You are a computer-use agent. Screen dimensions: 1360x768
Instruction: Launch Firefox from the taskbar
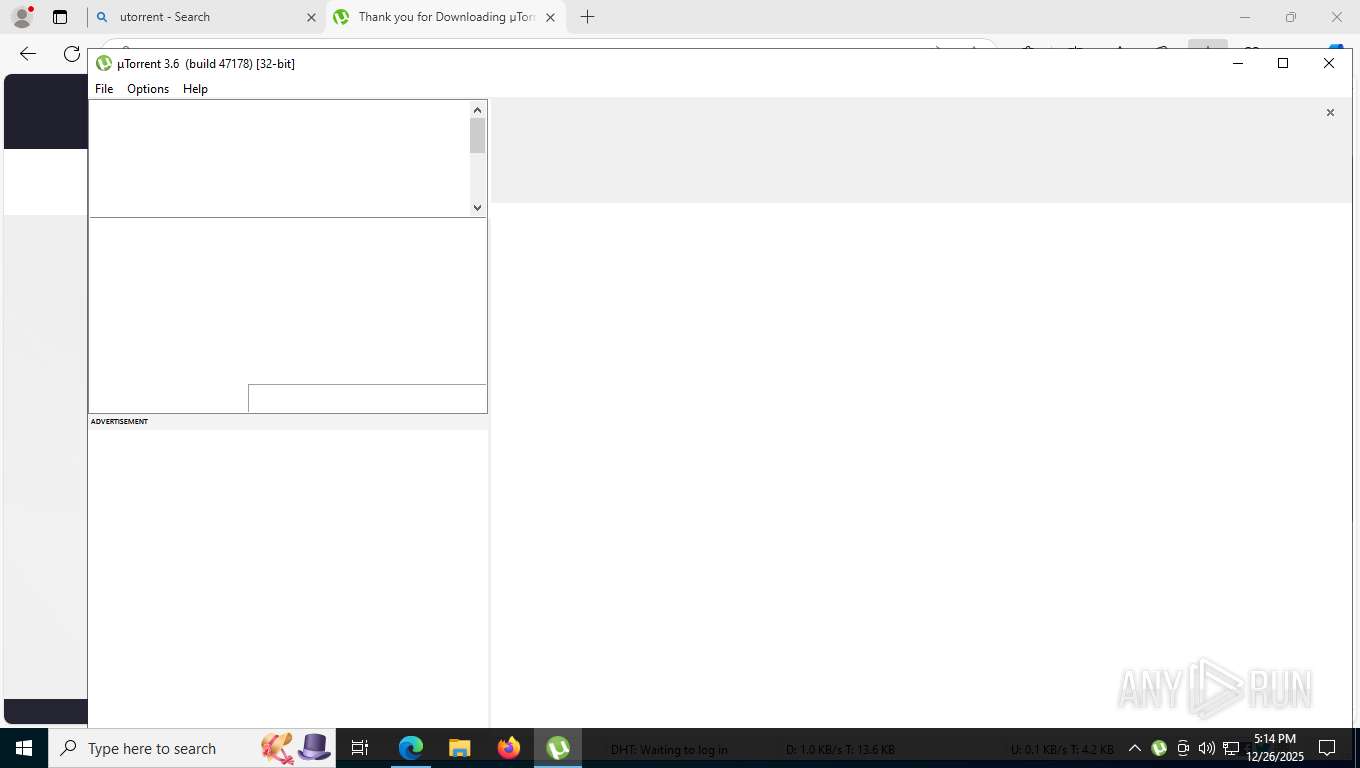tap(509, 748)
